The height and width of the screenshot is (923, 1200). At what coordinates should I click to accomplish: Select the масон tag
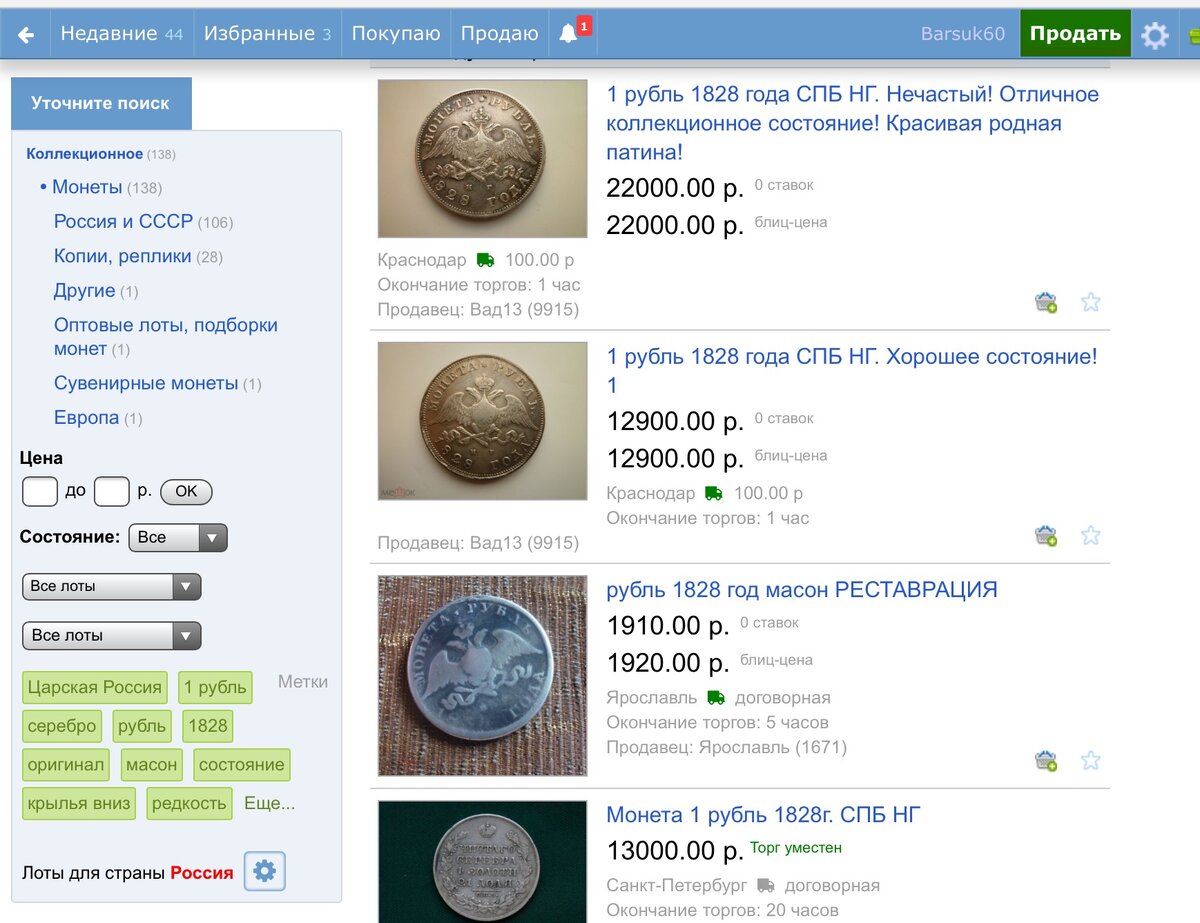(x=152, y=765)
